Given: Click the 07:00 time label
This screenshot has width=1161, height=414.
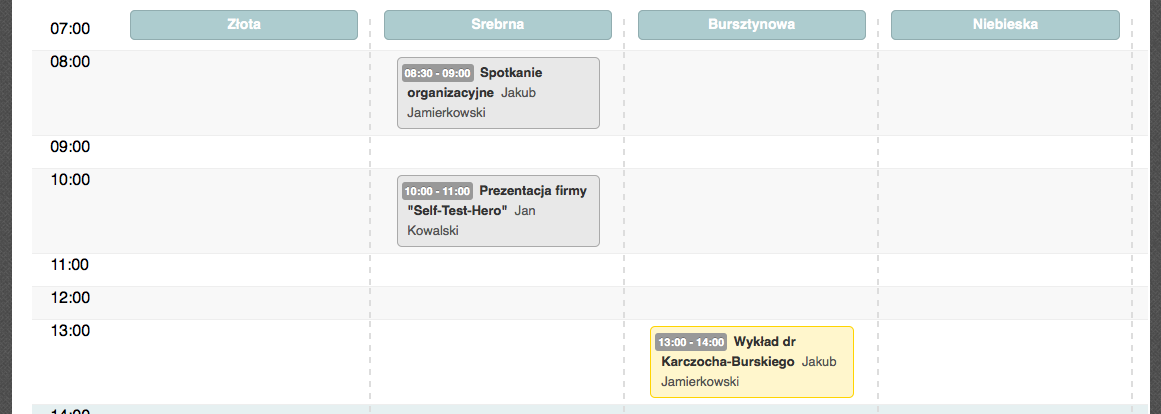Looking at the screenshot, I should (70, 29).
